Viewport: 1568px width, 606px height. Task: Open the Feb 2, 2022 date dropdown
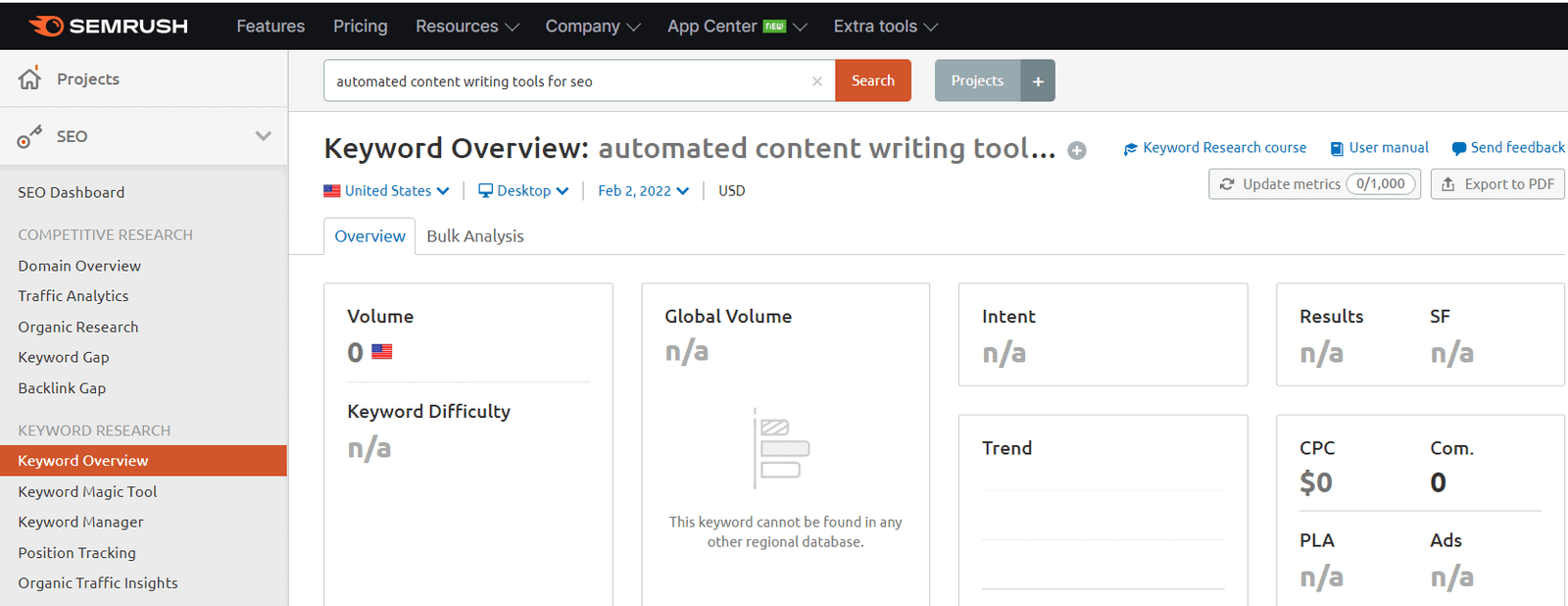tap(644, 191)
